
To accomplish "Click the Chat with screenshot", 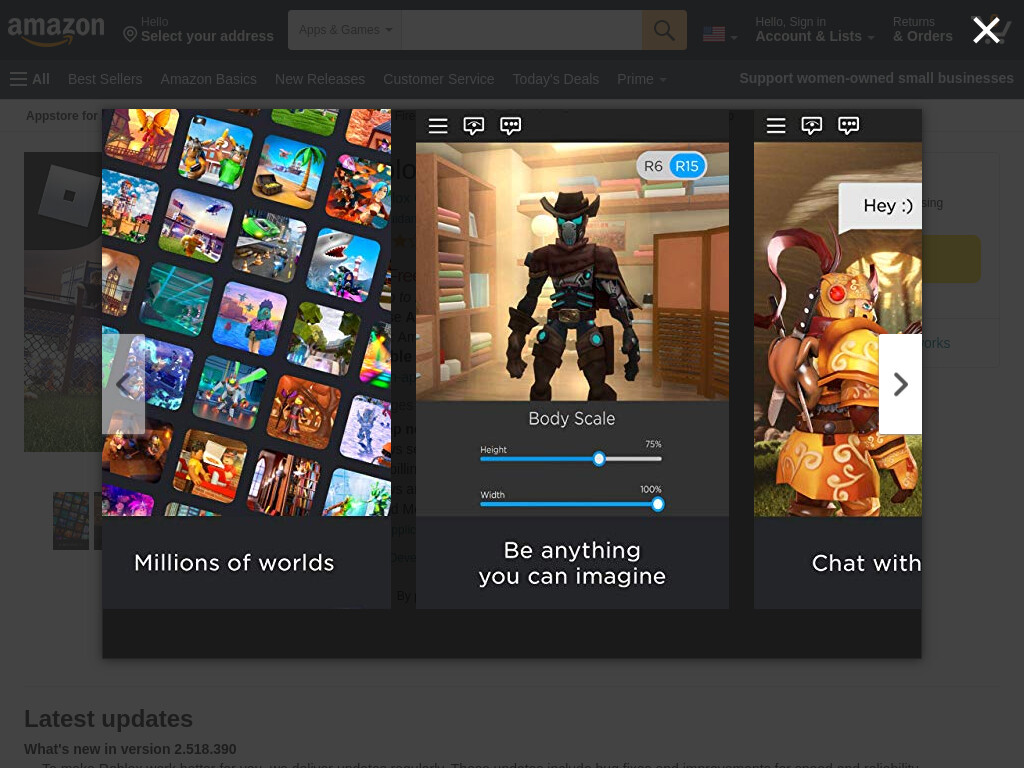I will click(x=838, y=359).
